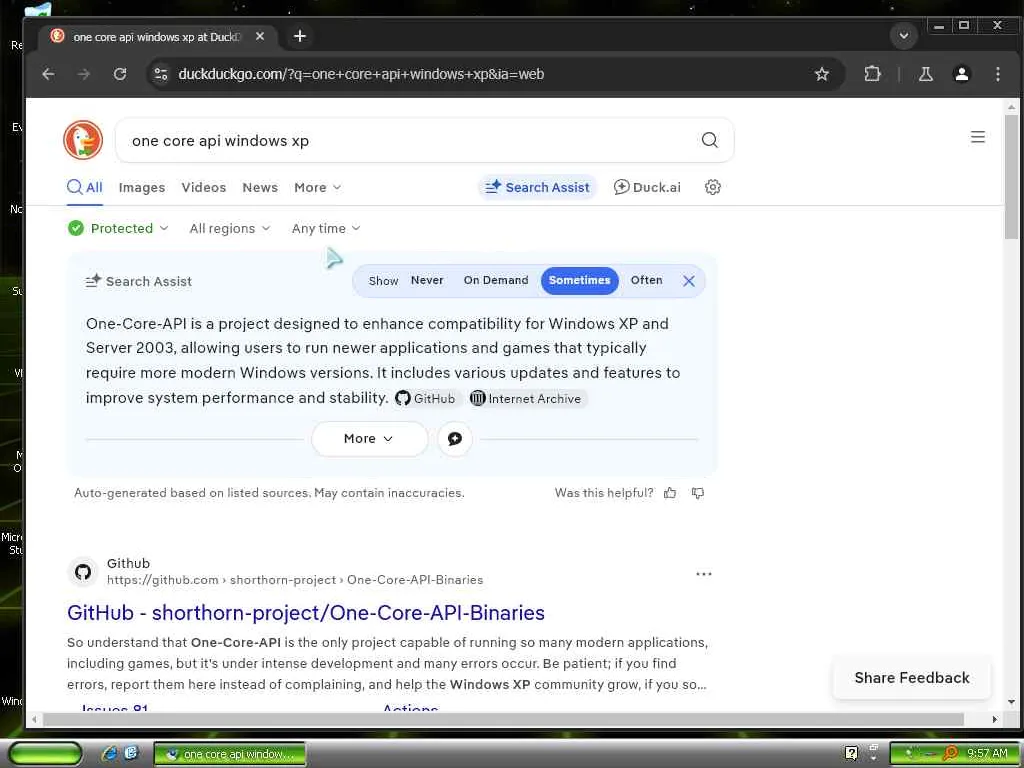Bookmark this page with star icon
Screen dimensions: 1024x768
(x=822, y=74)
